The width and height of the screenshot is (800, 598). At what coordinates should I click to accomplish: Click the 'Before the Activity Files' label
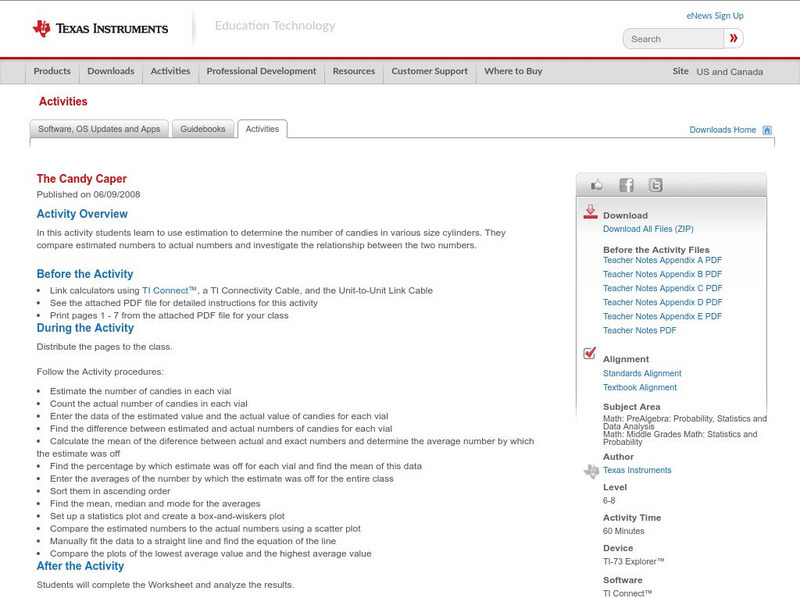click(656, 250)
